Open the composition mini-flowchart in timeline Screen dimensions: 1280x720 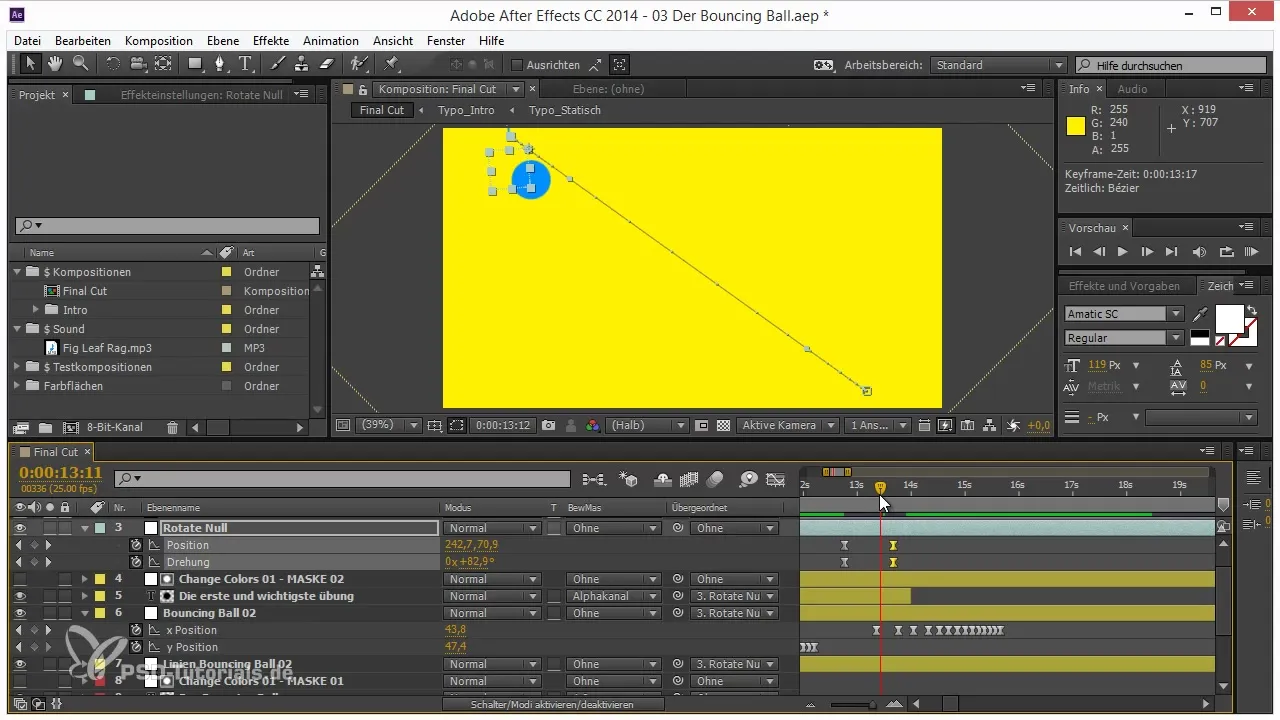coord(594,480)
